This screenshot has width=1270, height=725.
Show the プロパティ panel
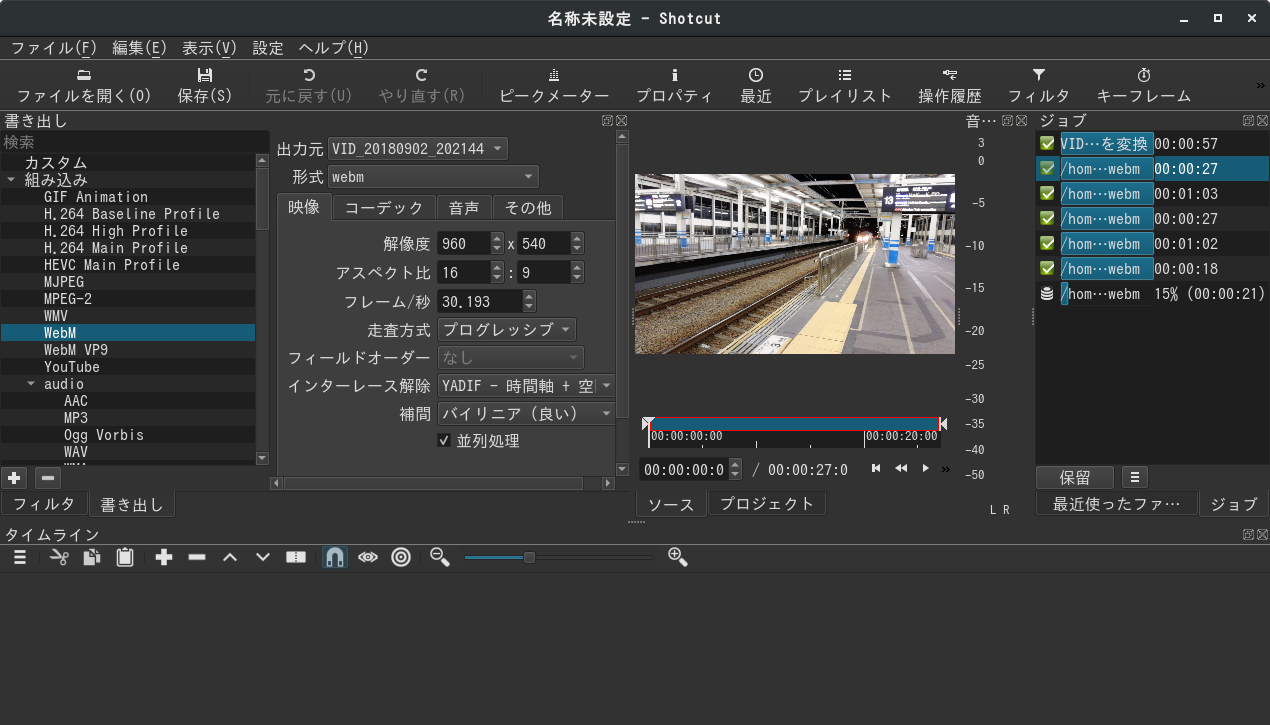click(x=675, y=86)
